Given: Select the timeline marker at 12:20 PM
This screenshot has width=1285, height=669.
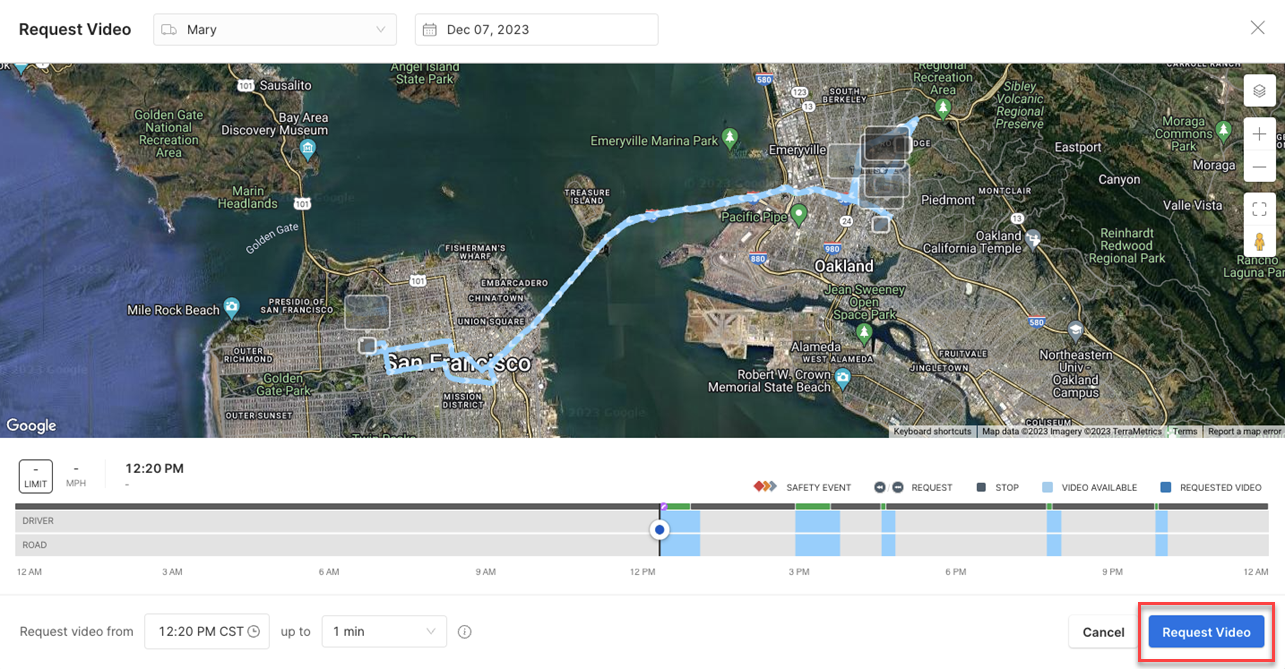Looking at the screenshot, I should pos(659,528).
